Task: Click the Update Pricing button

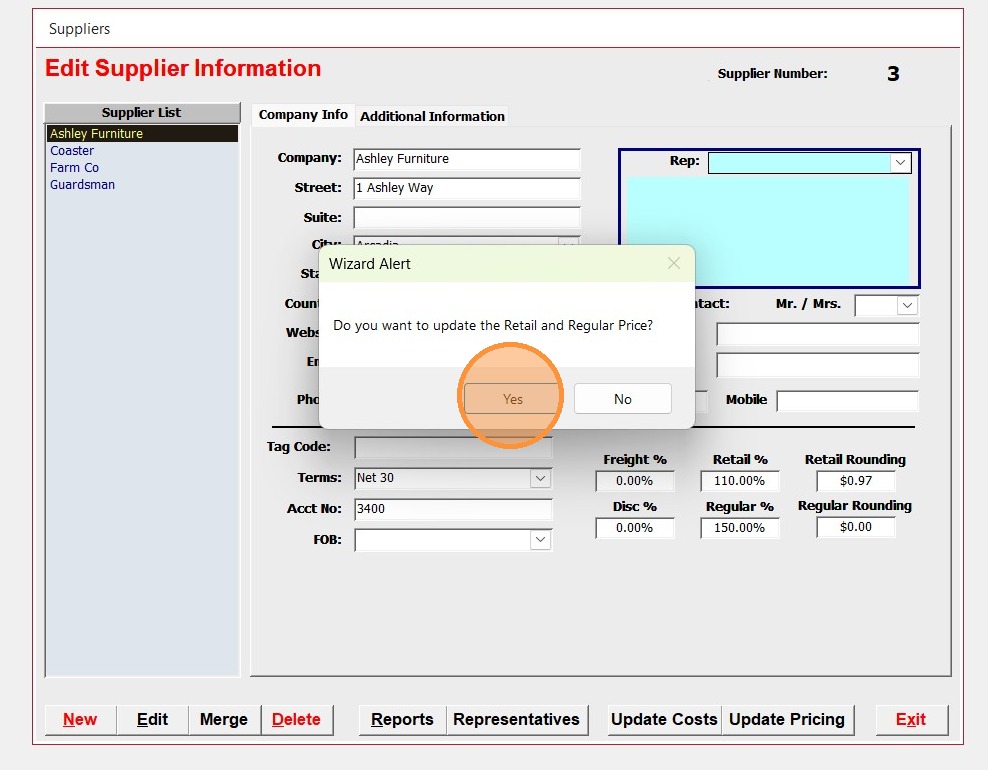Action: (x=787, y=719)
